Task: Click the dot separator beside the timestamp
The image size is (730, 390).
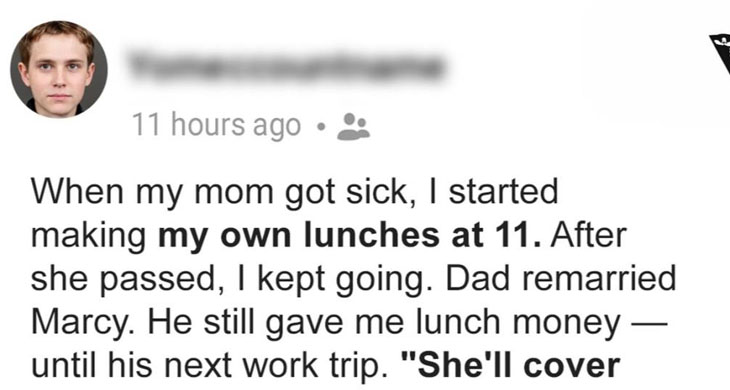Action: (x=319, y=127)
